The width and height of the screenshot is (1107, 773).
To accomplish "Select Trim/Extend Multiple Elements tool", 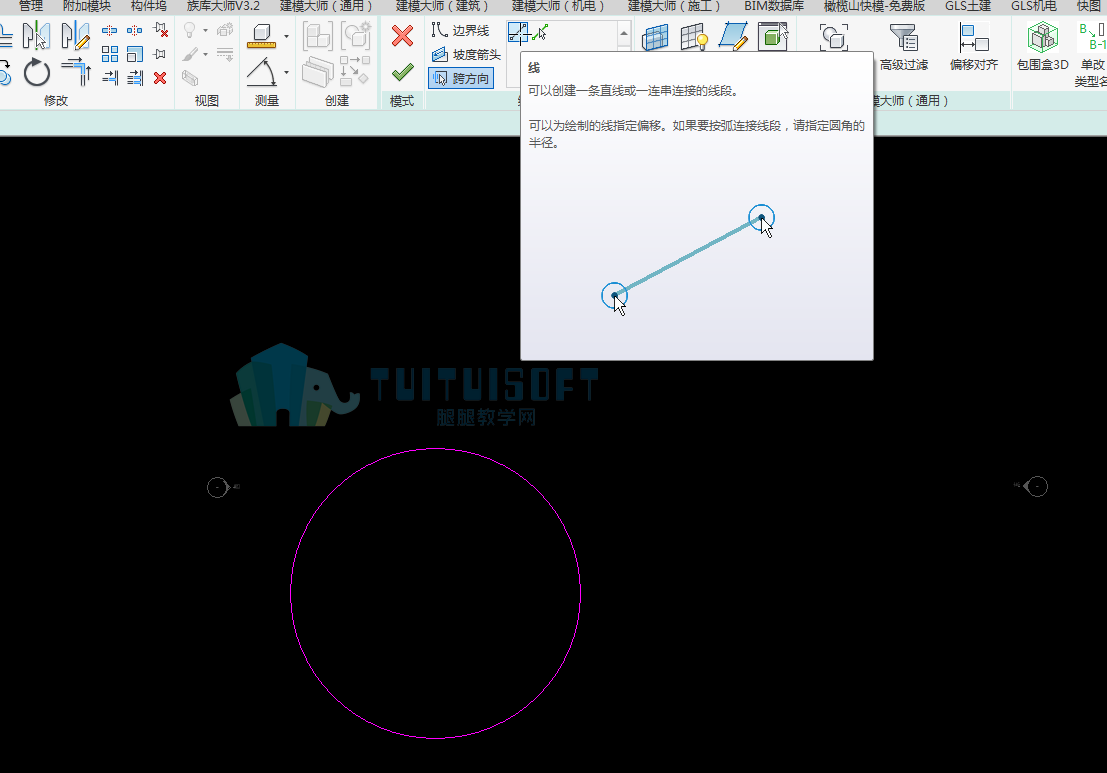I will click(134, 78).
